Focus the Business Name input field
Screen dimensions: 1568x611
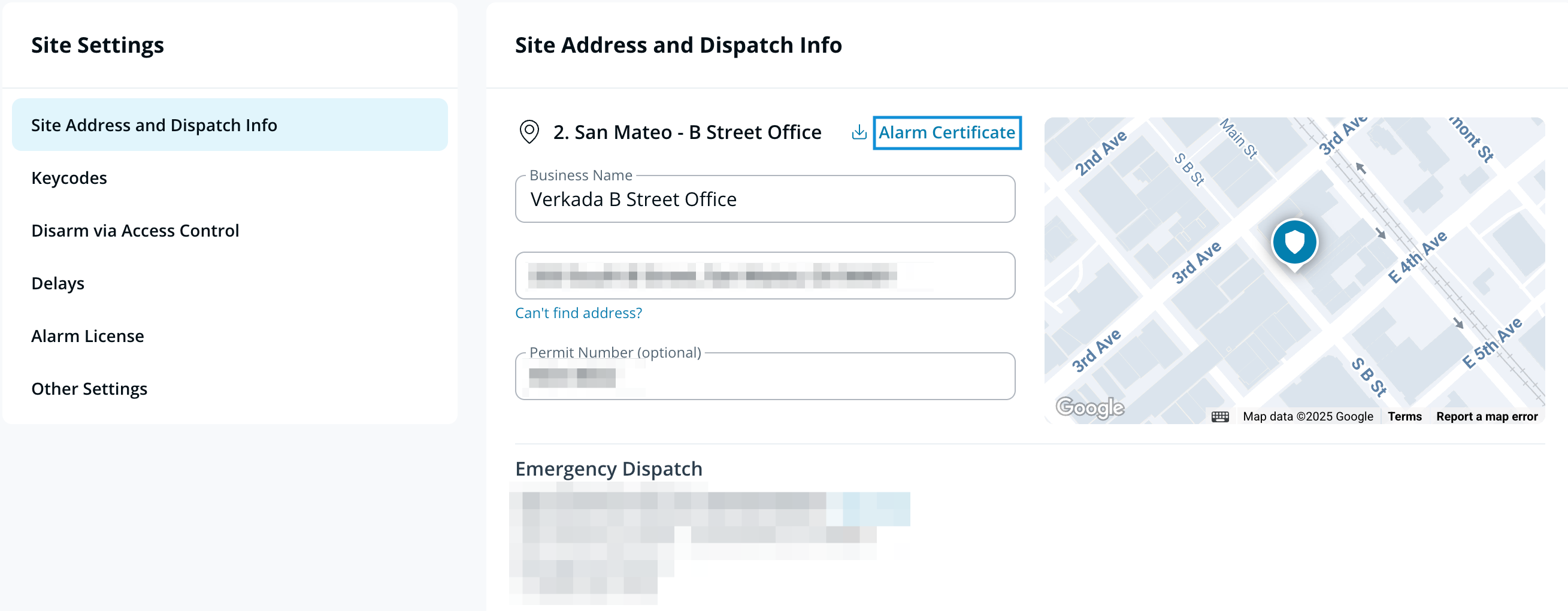click(x=764, y=199)
